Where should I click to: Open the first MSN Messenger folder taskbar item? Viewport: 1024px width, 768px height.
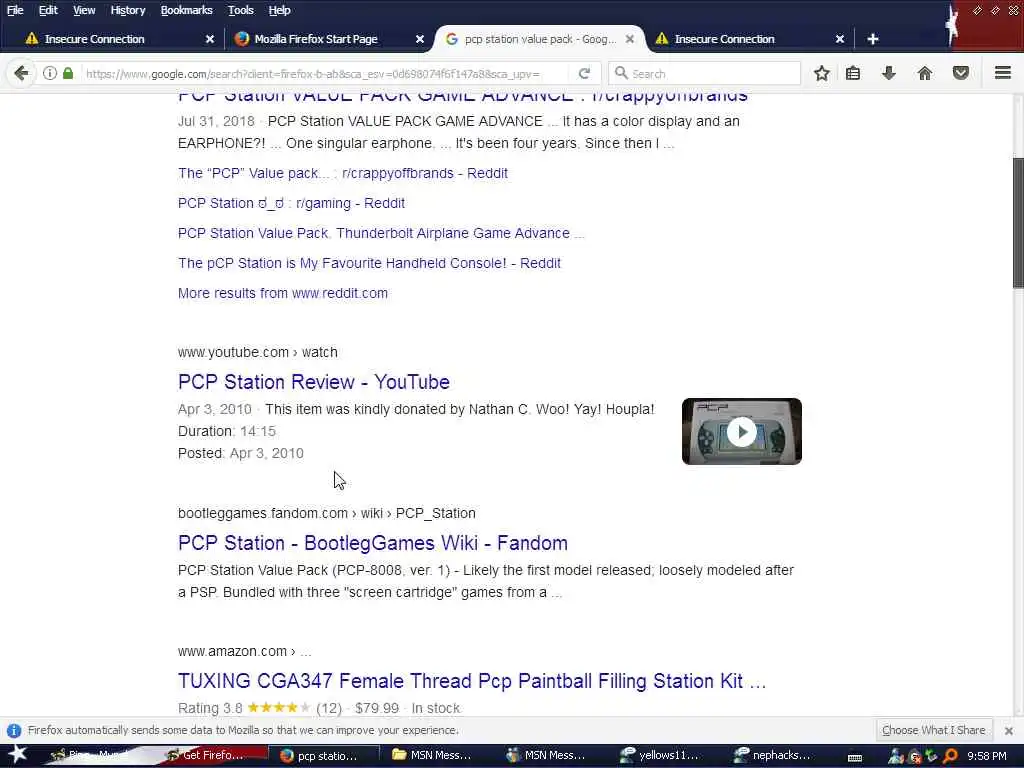click(432, 756)
